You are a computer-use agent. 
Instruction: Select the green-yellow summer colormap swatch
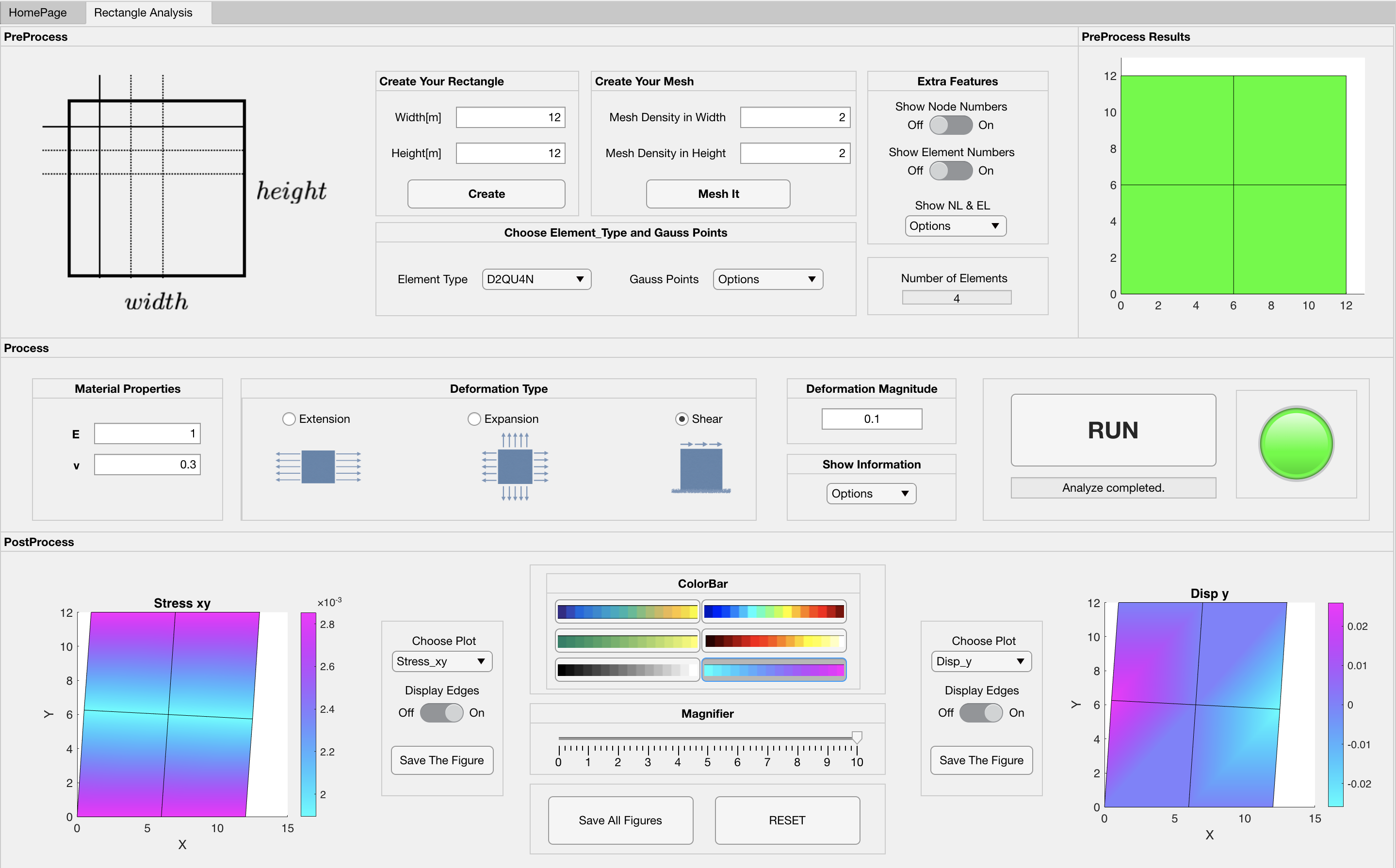click(x=627, y=641)
